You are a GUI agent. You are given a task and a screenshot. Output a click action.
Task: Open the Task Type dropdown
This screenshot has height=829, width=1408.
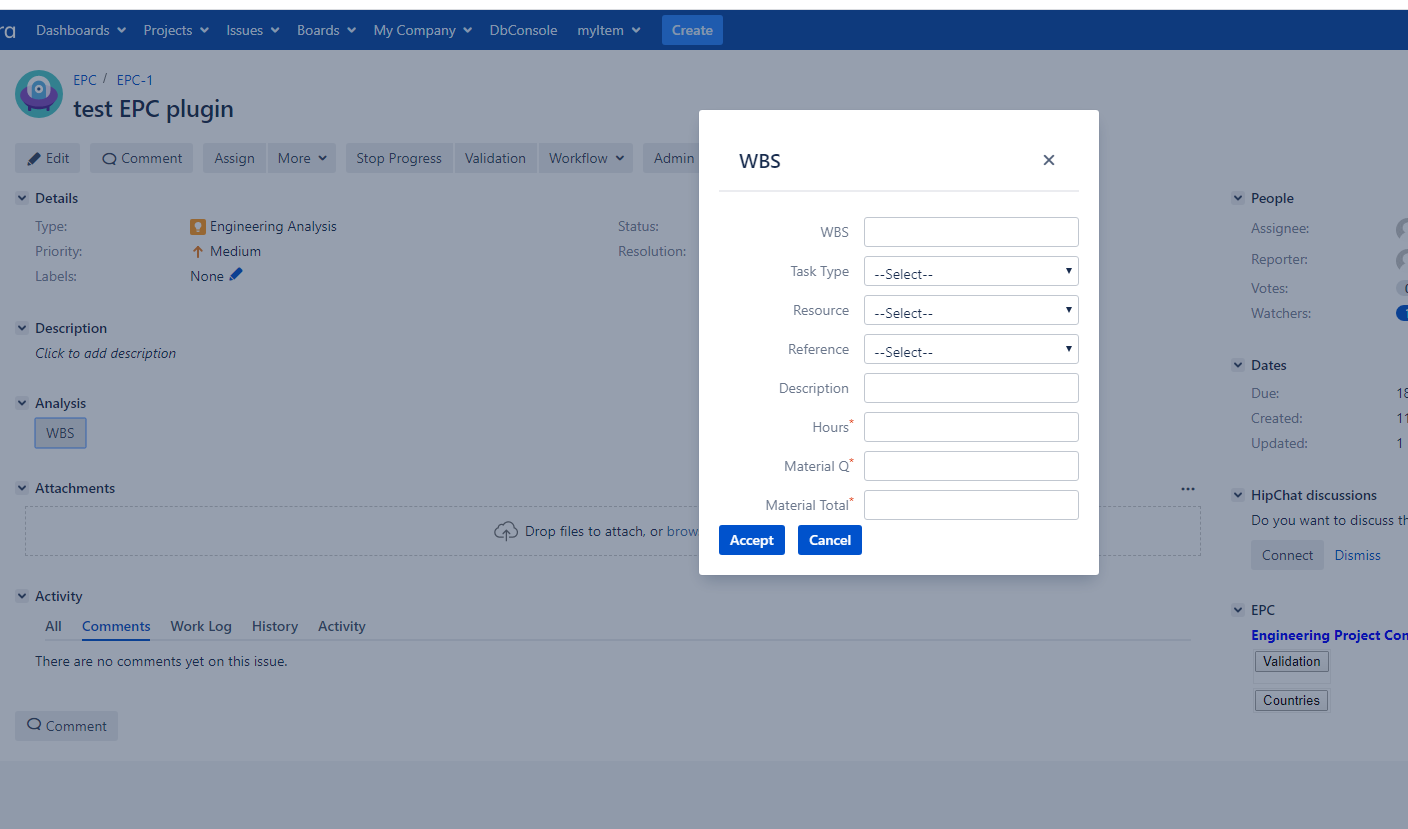coord(971,272)
